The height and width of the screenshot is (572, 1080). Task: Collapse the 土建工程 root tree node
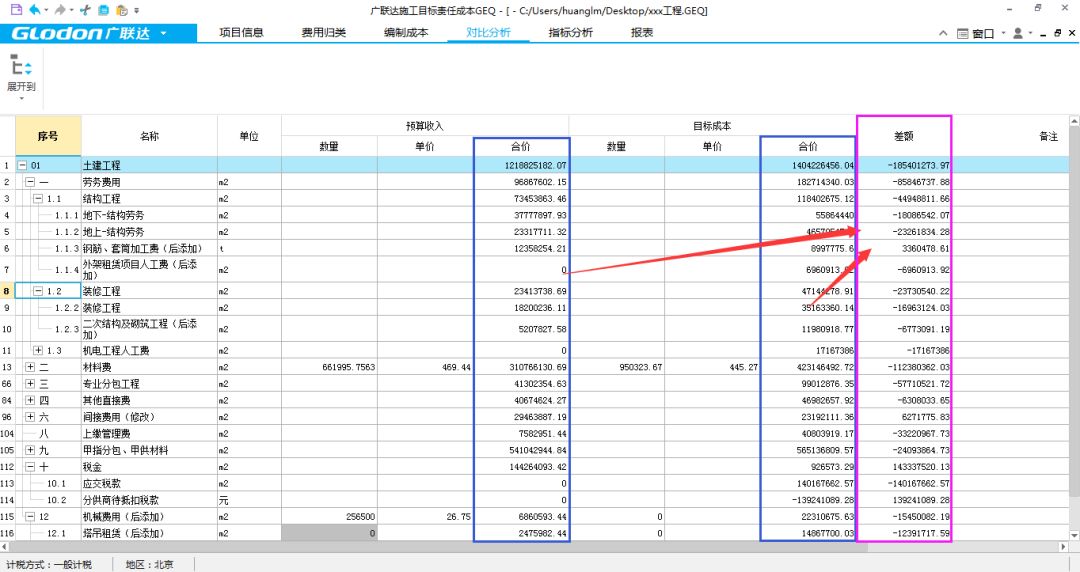click(23, 165)
